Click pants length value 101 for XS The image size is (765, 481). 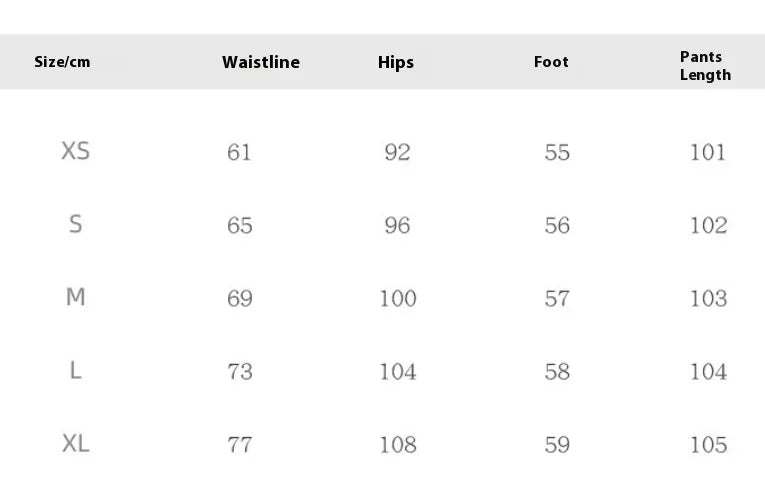(x=708, y=152)
